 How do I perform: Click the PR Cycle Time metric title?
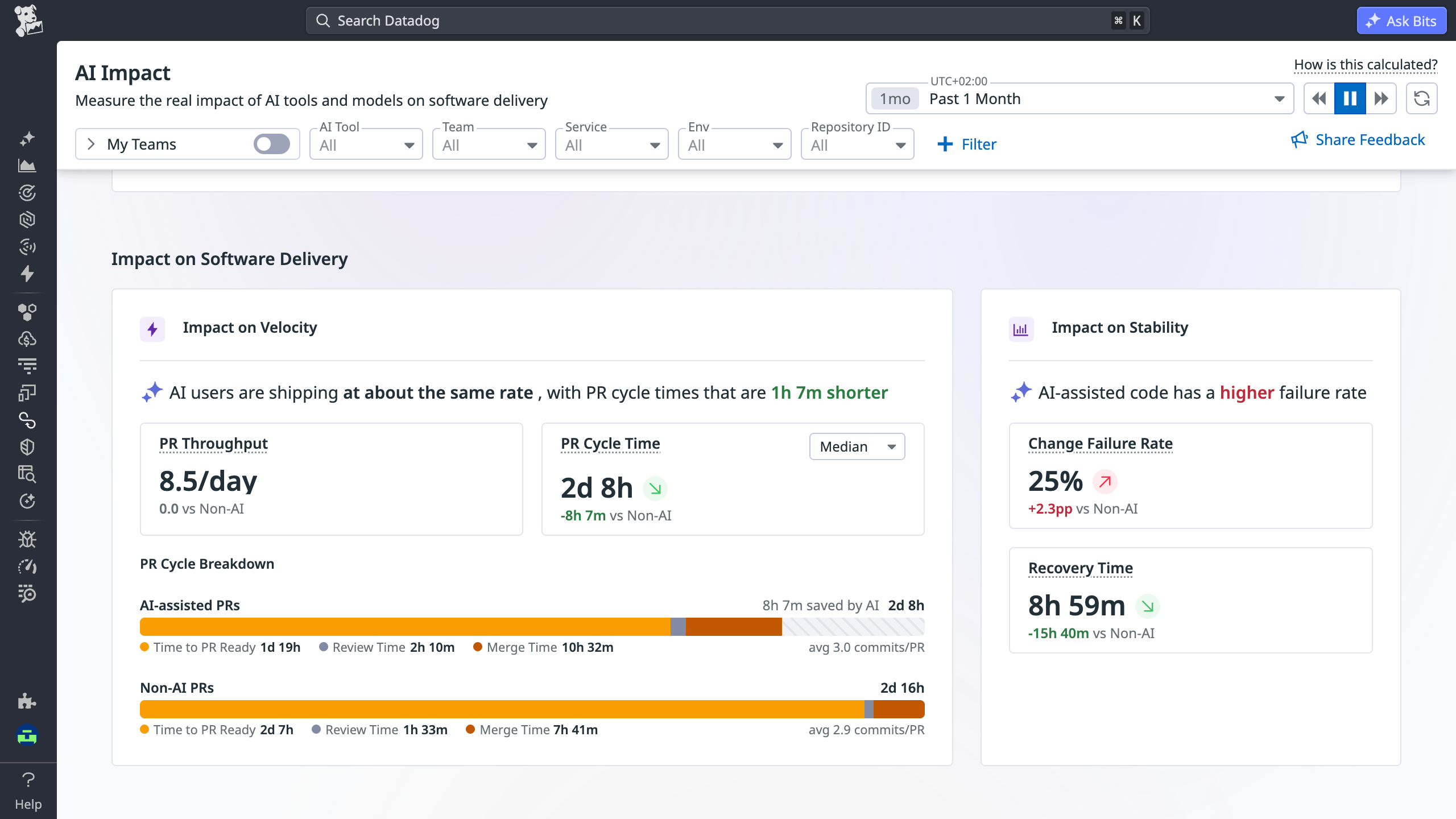pyautogui.click(x=610, y=443)
